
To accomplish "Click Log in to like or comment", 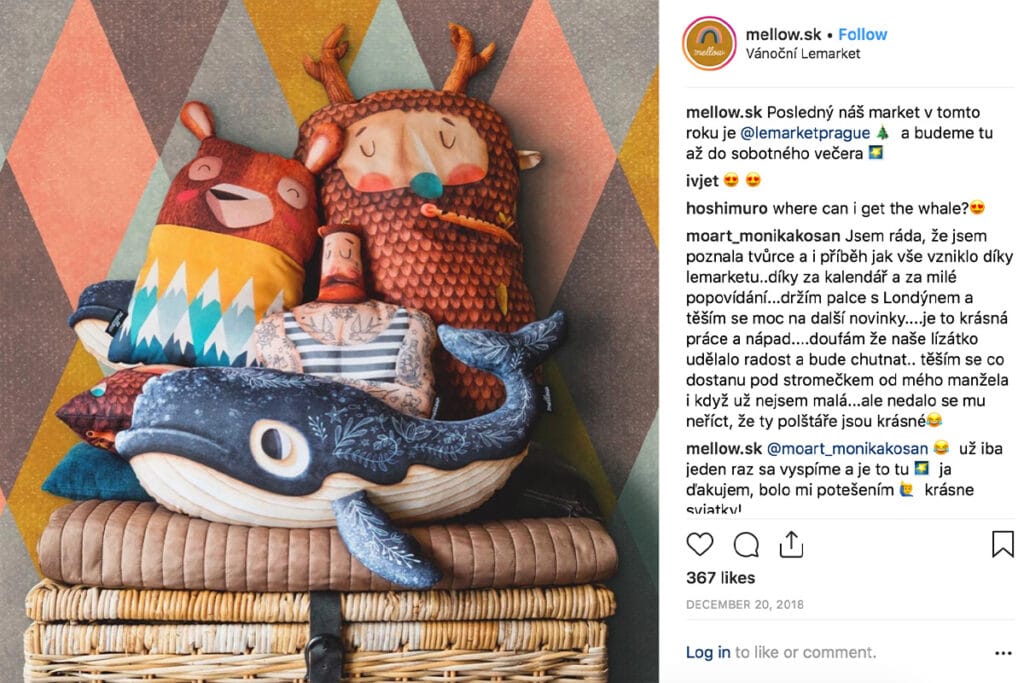I will click(708, 652).
